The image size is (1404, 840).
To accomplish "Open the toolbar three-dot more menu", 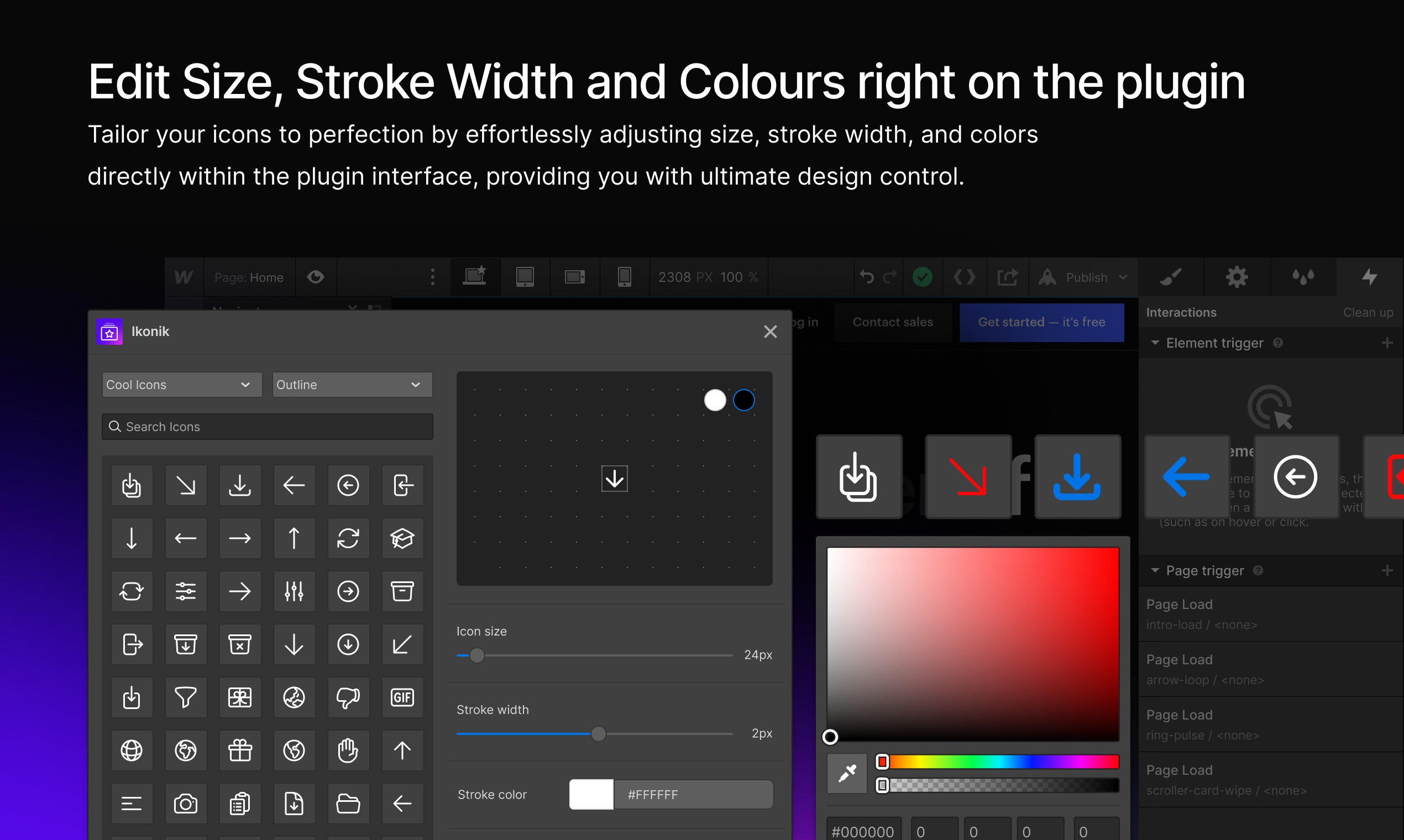I will pos(432,277).
